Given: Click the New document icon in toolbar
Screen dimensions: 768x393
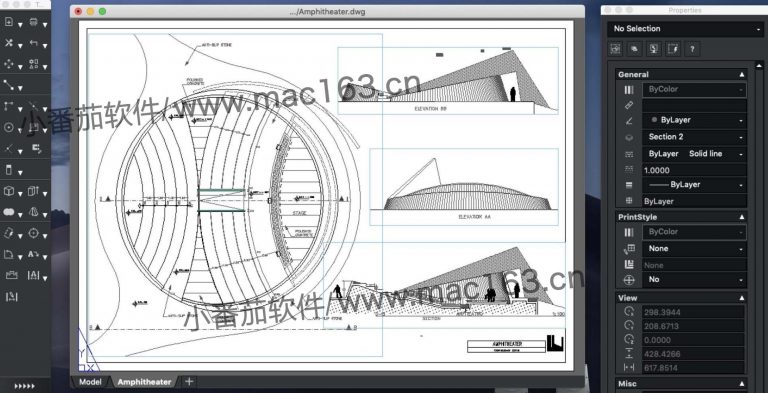Looking at the screenshot, I should pyautogui.click(x=8, y=22).
